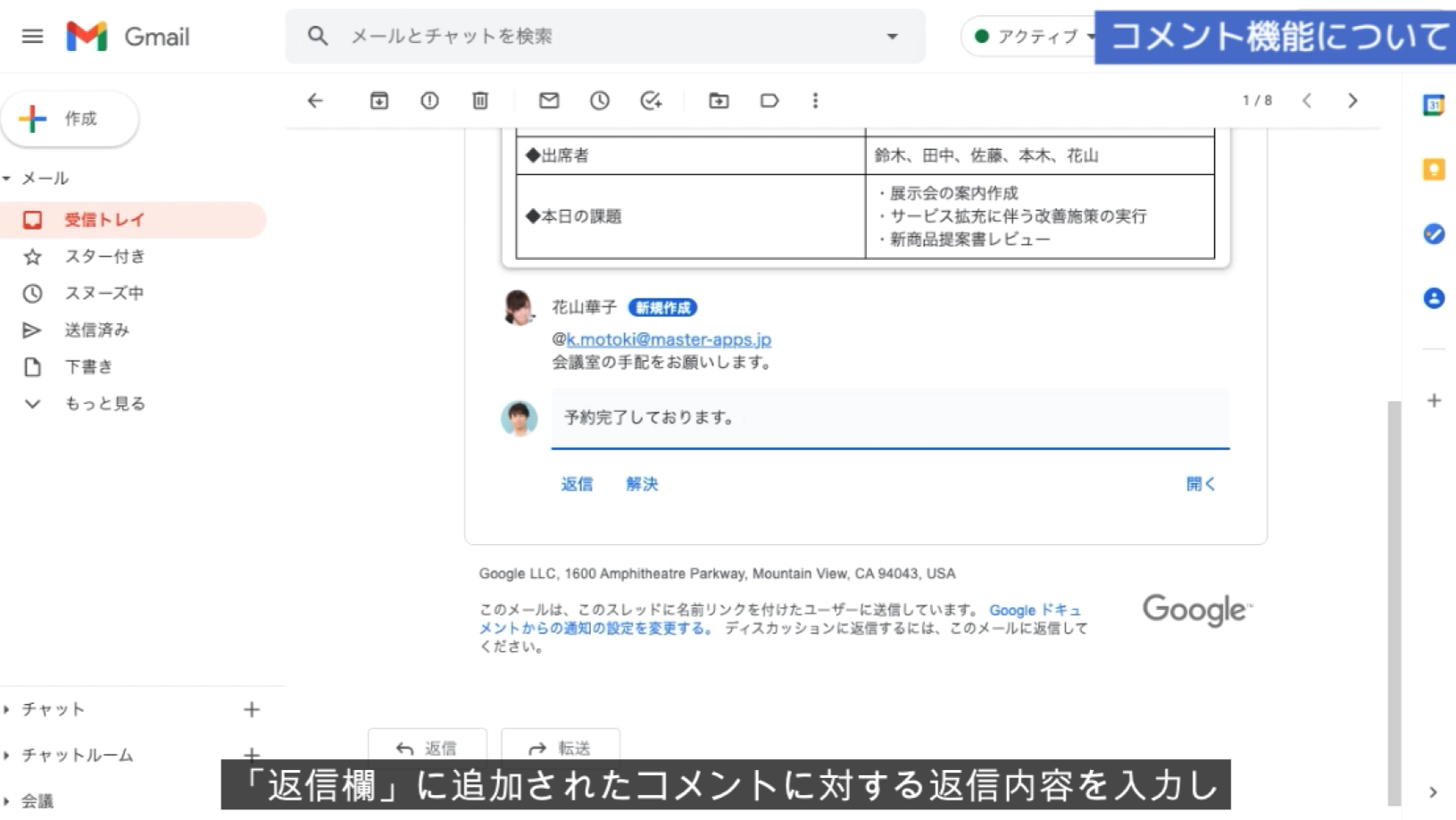Open the Google ドキュメント notification settings link

click(x=780, y=619)
